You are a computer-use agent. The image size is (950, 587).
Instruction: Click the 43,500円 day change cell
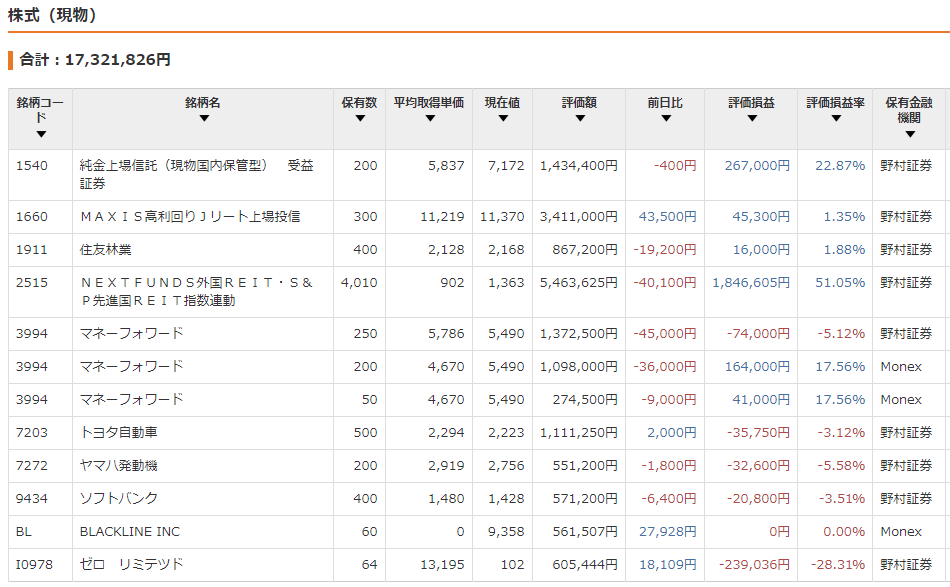(668, 216)
